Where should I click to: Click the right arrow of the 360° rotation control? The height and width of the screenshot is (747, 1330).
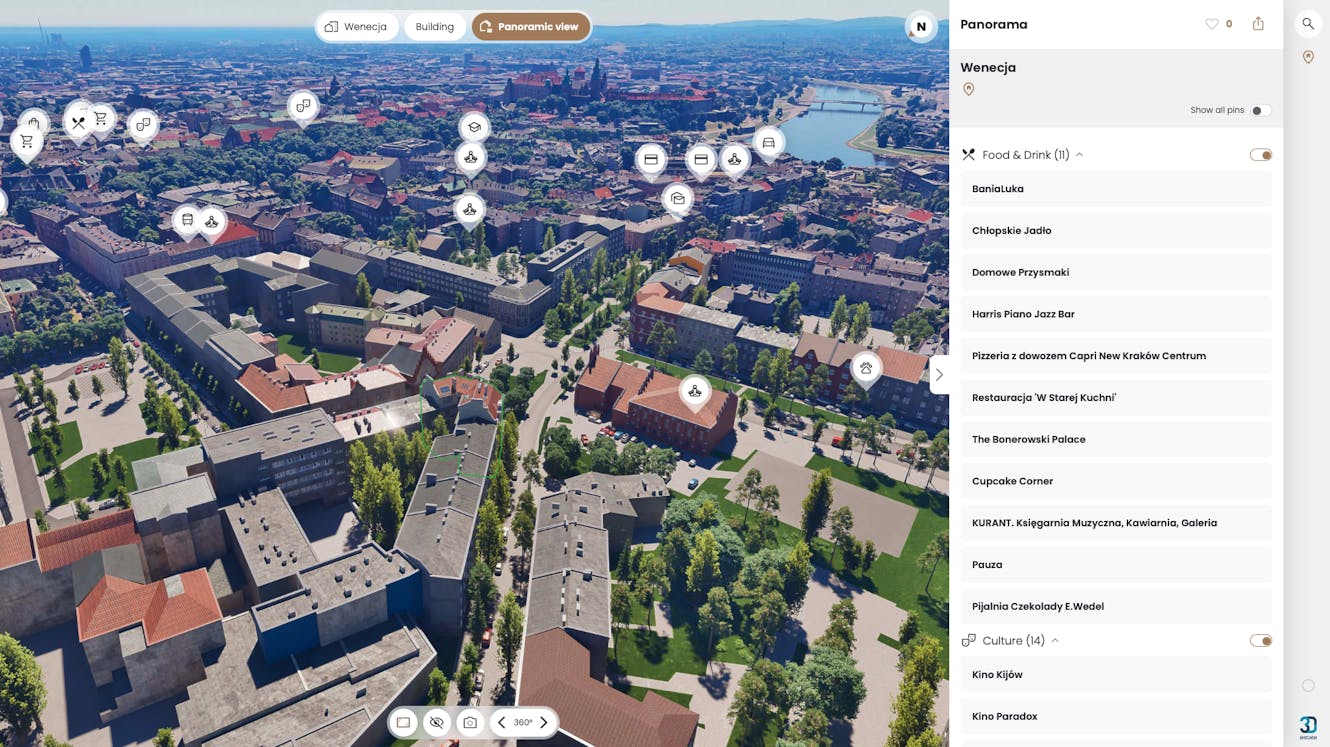point(543,721)
